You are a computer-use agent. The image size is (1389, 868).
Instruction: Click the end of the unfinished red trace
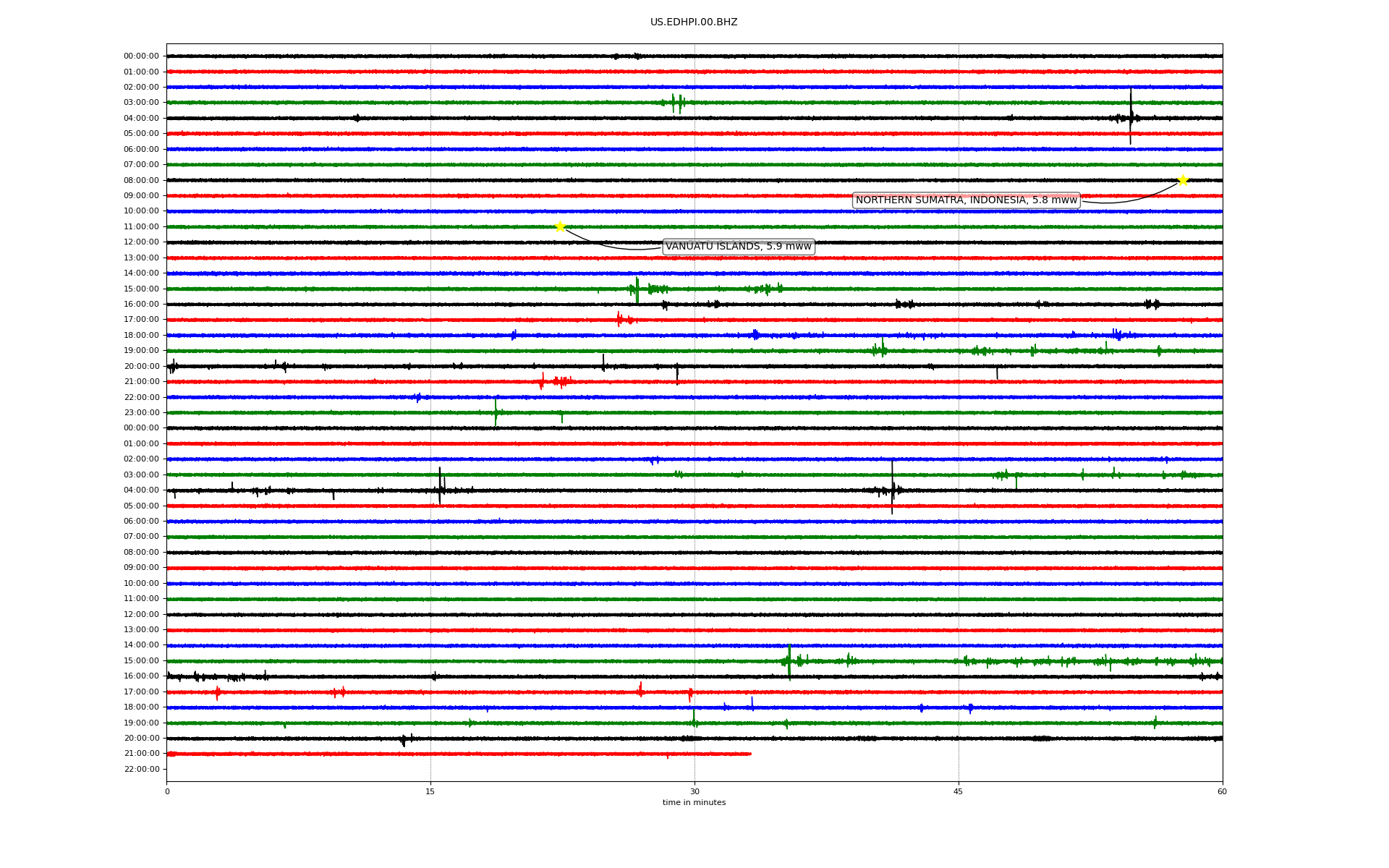750,754
